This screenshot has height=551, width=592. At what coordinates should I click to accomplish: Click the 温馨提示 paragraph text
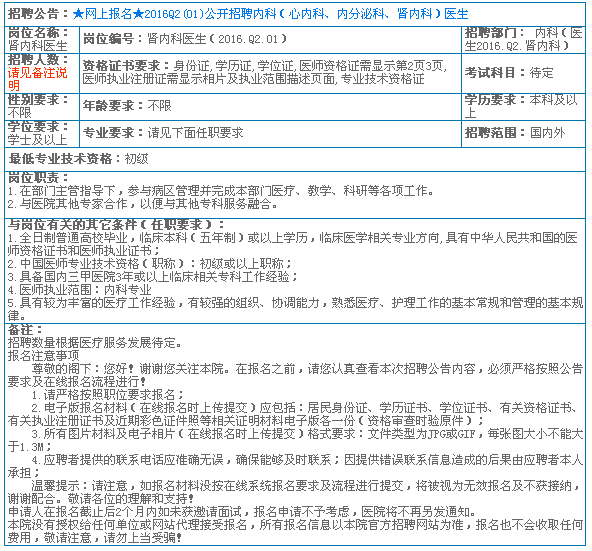(295, 492)
